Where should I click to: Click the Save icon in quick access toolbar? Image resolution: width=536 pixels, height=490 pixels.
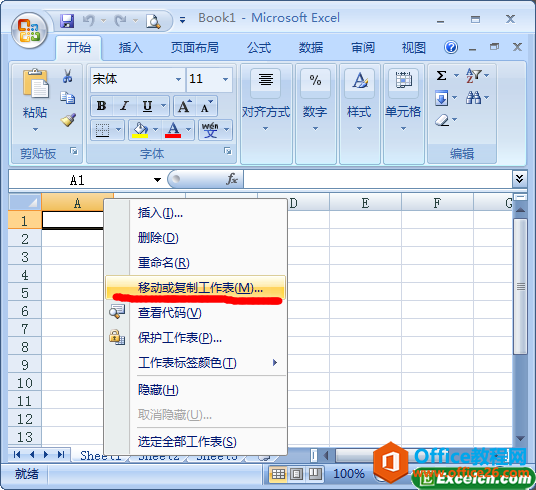pyautogui.click(x=67, y=21)
